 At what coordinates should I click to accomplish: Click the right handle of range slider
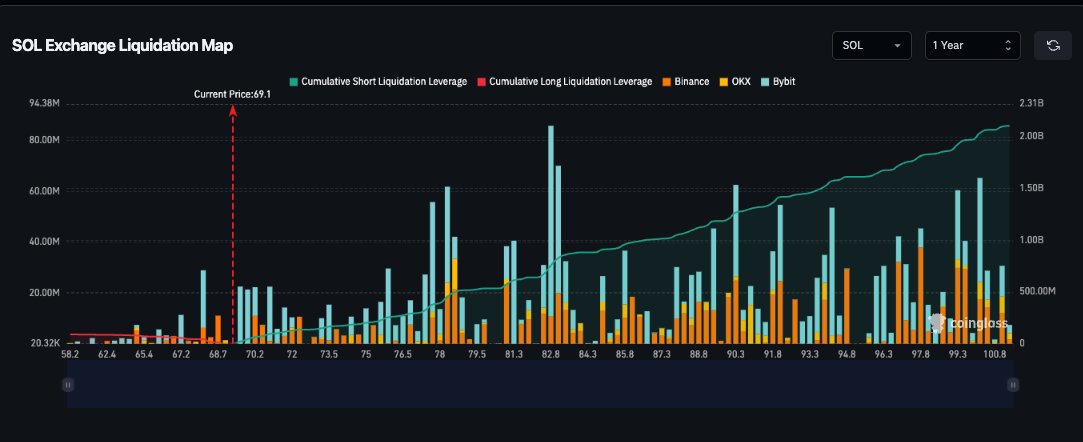tap(1013, 385)
